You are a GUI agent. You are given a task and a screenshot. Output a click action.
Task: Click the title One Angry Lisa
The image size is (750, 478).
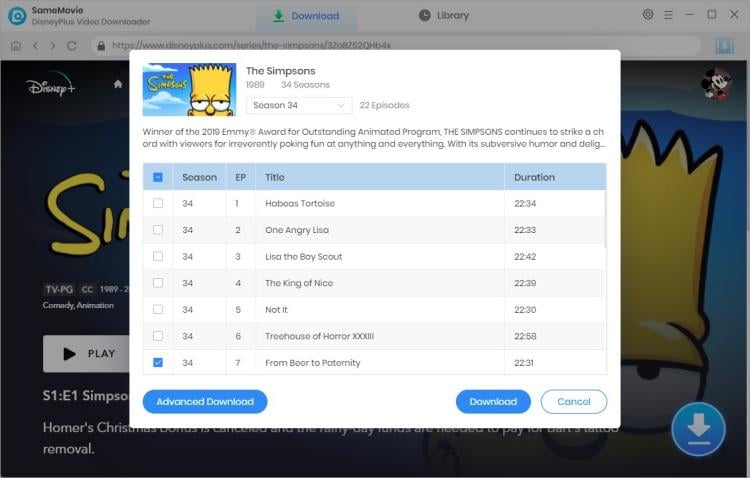click(x=297, y=230)
